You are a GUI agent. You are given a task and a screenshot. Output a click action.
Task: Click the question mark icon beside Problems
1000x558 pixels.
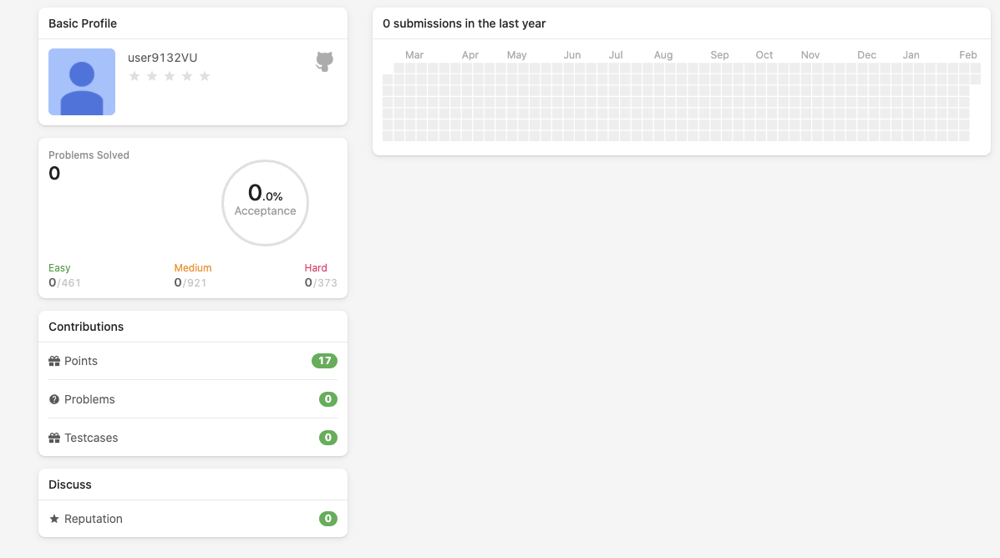pyautogui.click(x=54, y=399)
